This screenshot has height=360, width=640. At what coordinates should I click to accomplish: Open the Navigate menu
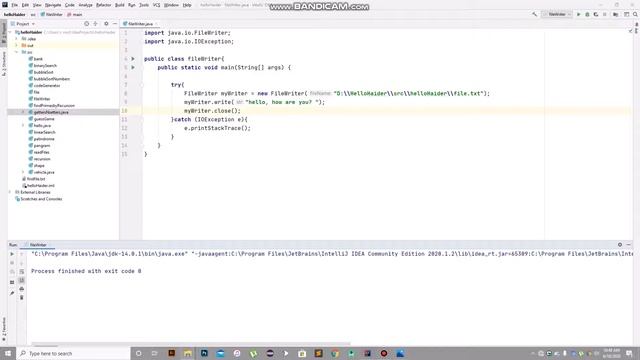coord(53,5)
